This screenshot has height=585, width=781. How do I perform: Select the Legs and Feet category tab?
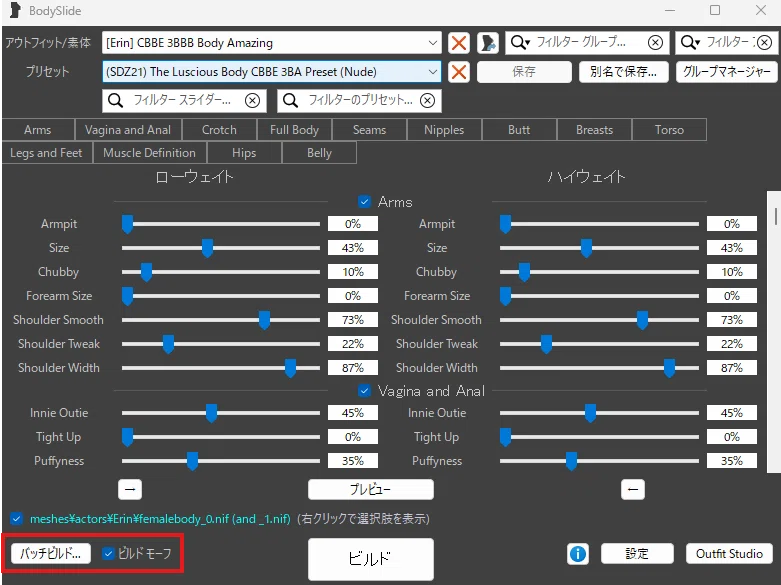(46, 153)
